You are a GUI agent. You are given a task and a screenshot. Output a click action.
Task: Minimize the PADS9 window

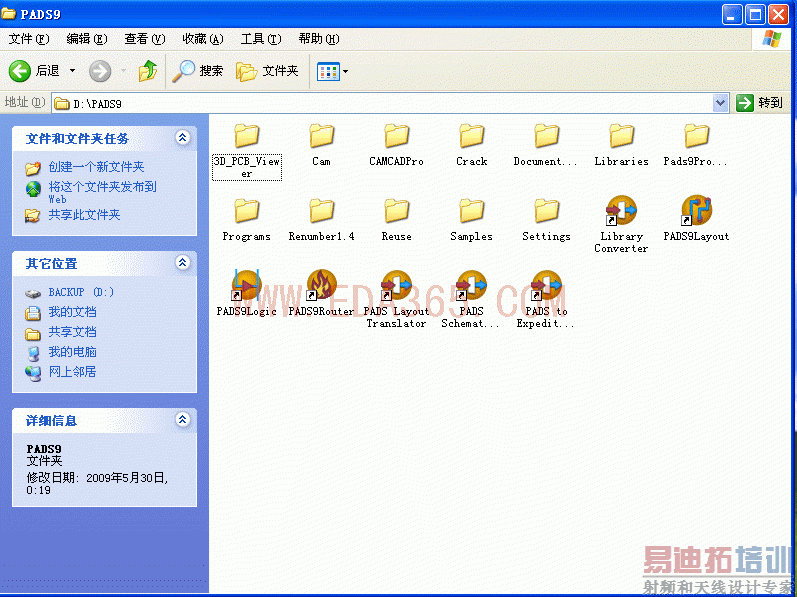click(732, 15)
